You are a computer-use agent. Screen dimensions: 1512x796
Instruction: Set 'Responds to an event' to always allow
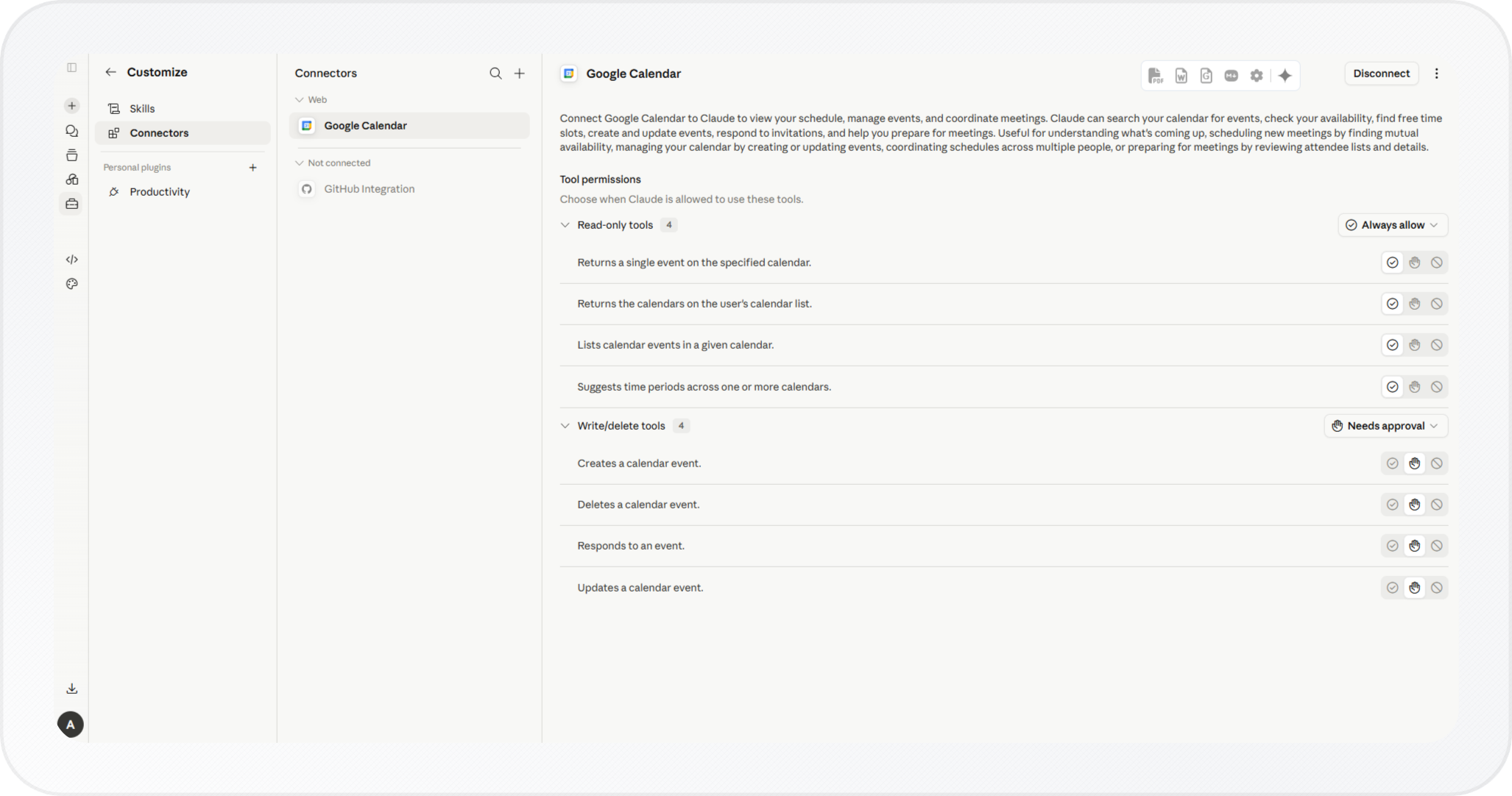pos(1392,546)
